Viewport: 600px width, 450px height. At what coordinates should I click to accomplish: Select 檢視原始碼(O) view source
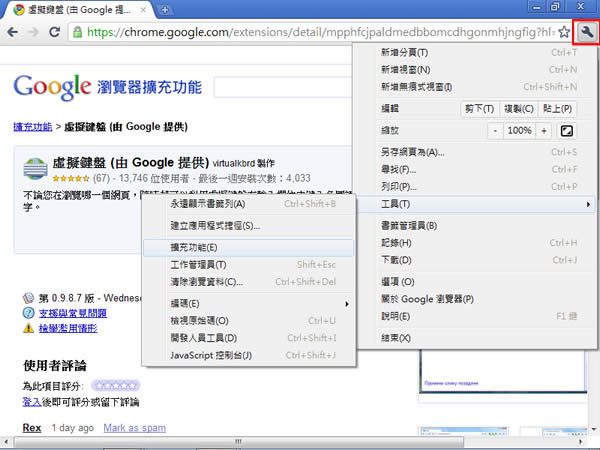click(x=249, y=321)
